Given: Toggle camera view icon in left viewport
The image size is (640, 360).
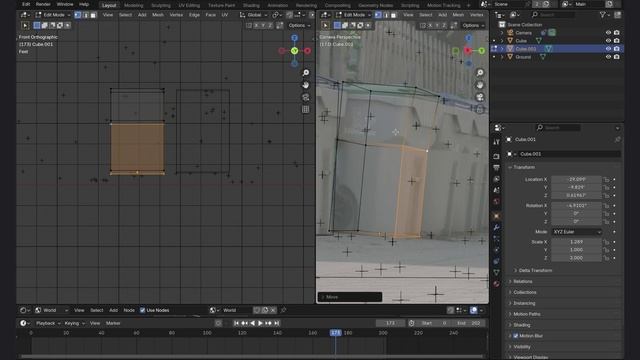Looking at the screenshot, I should tap(306, 97).
